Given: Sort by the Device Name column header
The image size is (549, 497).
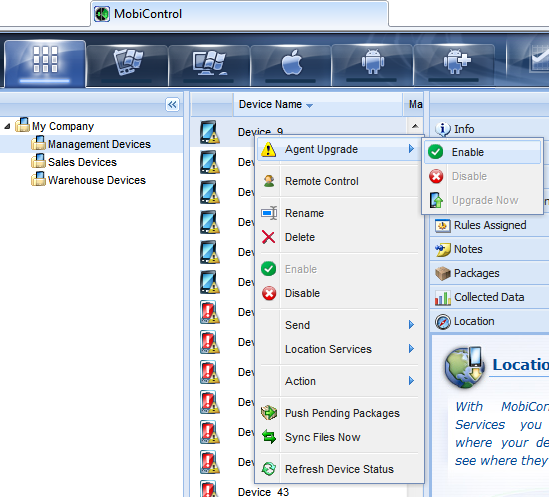Looking at the screenshot, I should click(x=318, y=104).
